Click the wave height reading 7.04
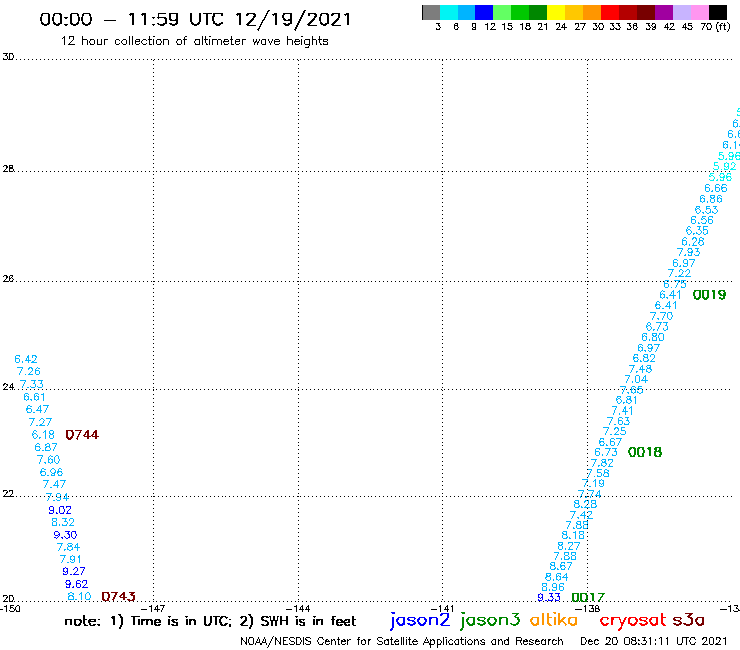 pos(636,379)
